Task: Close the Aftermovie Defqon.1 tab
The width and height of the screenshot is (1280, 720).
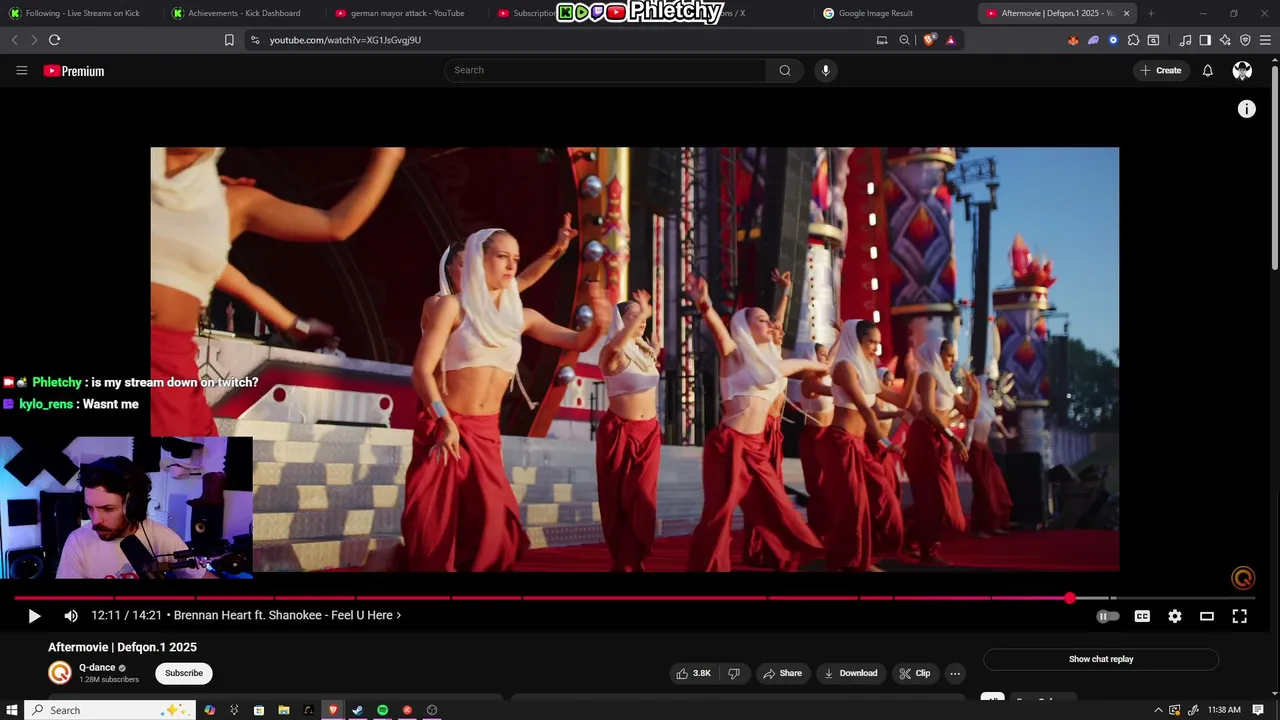Action: pyautogui.click(x=1126, y=13)
